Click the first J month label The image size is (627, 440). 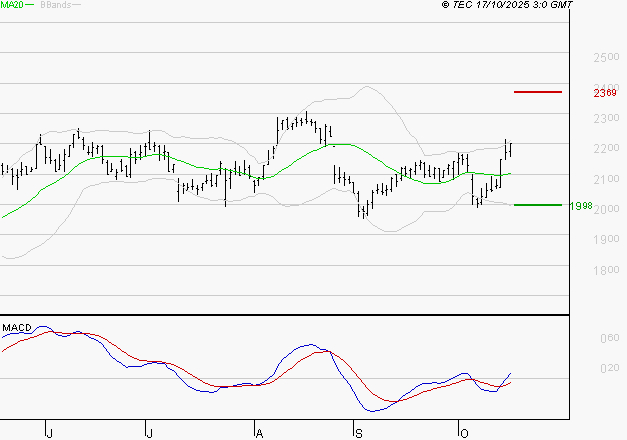coord(49,434)
